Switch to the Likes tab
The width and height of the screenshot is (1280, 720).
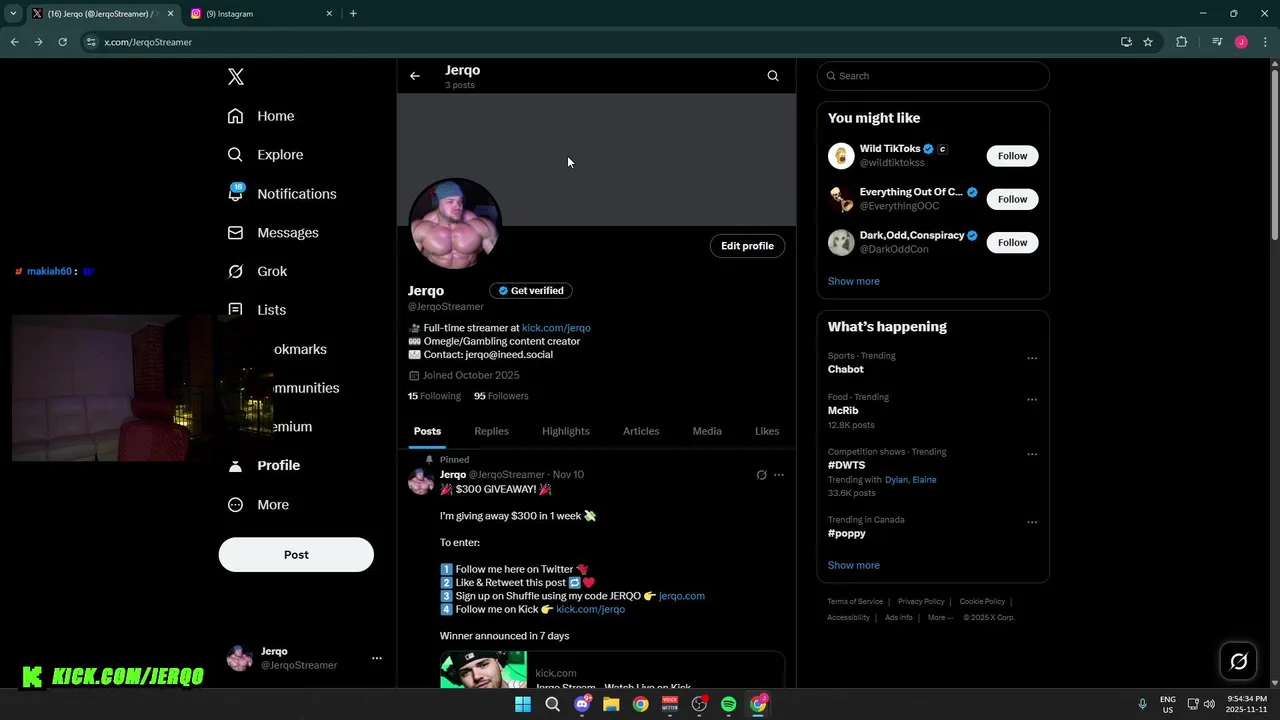coord(767,431)
